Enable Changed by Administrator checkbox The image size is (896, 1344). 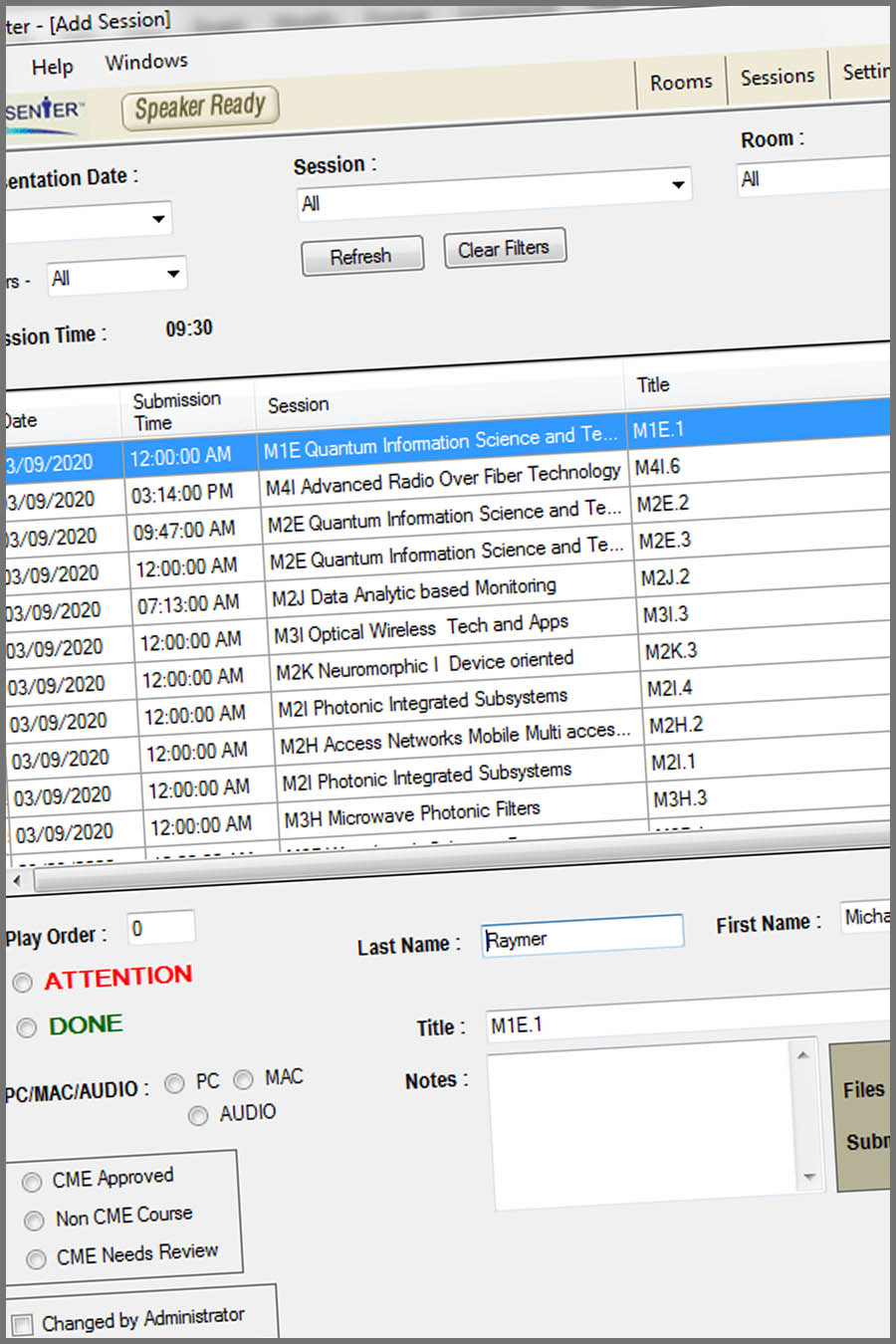click(x=22, y=1325)
